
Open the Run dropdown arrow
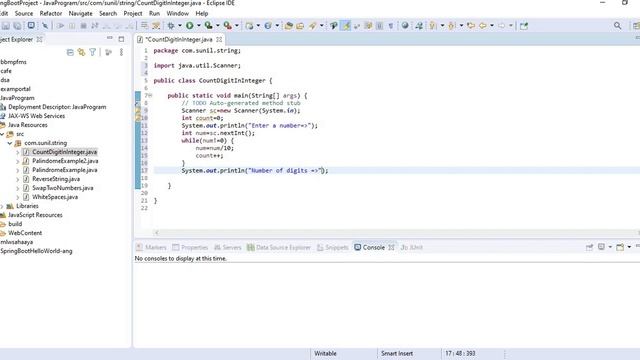coord(199,26)
